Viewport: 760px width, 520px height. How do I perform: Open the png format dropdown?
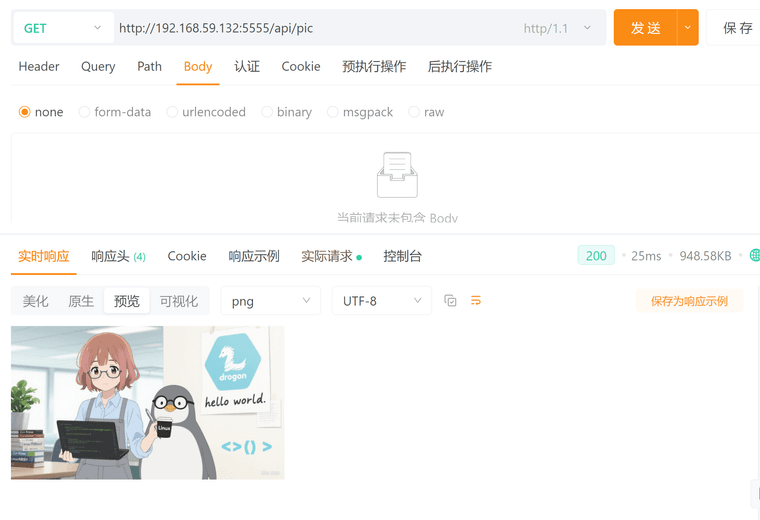270,301
